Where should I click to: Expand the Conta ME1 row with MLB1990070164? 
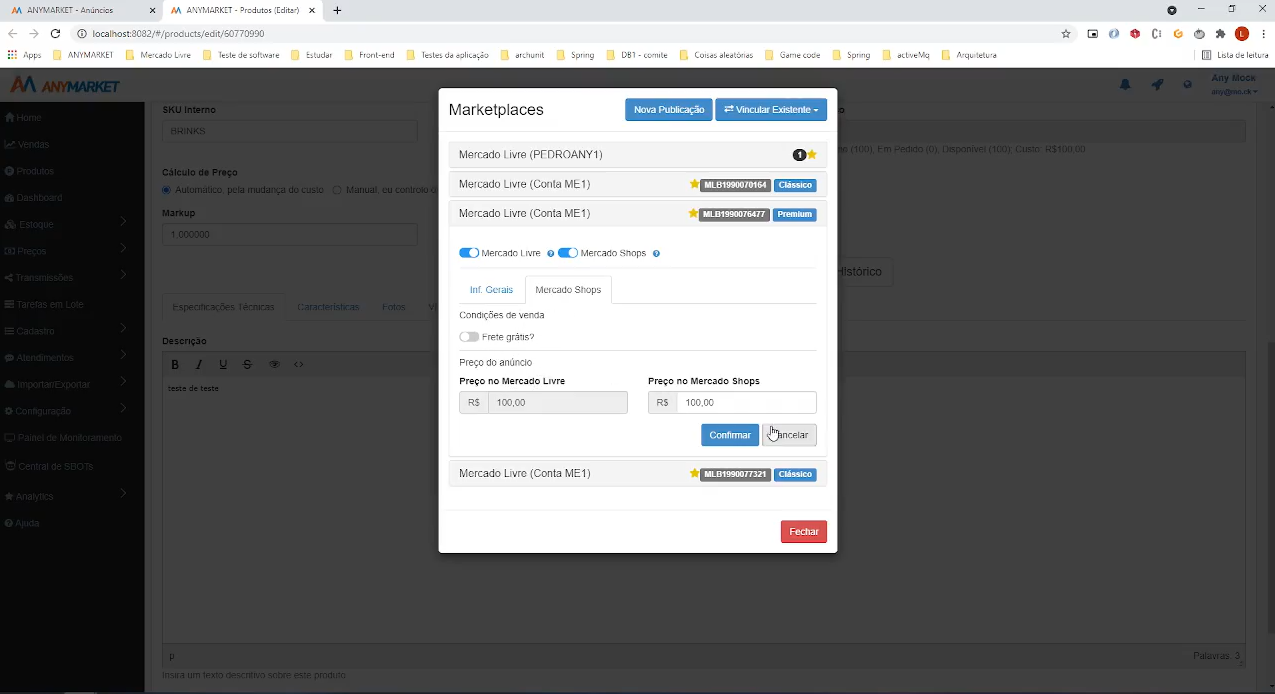(638, 184)
